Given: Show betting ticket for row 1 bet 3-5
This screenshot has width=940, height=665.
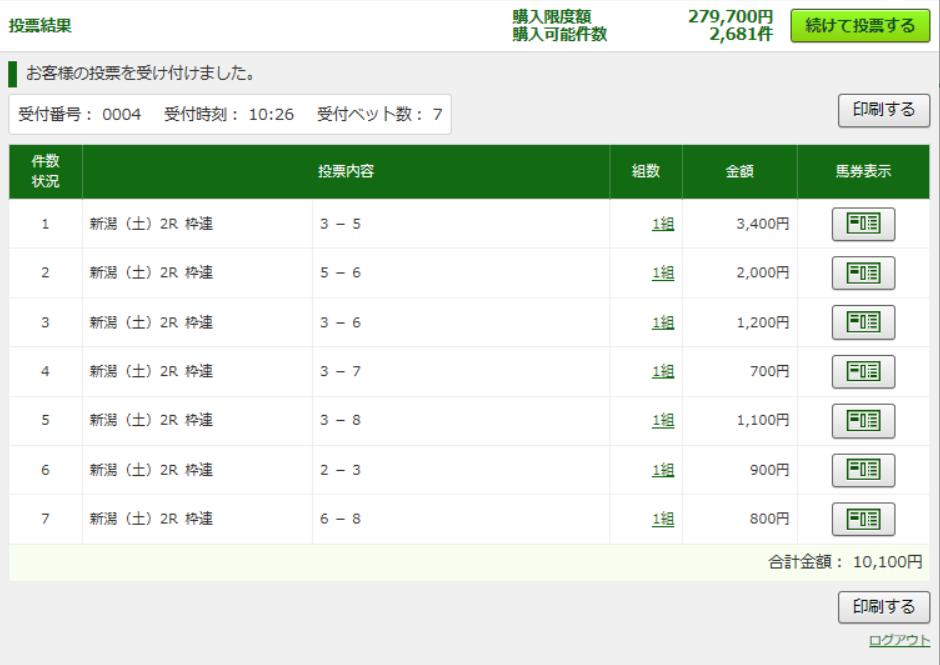Looking at the screenshot, I should 863,224.
